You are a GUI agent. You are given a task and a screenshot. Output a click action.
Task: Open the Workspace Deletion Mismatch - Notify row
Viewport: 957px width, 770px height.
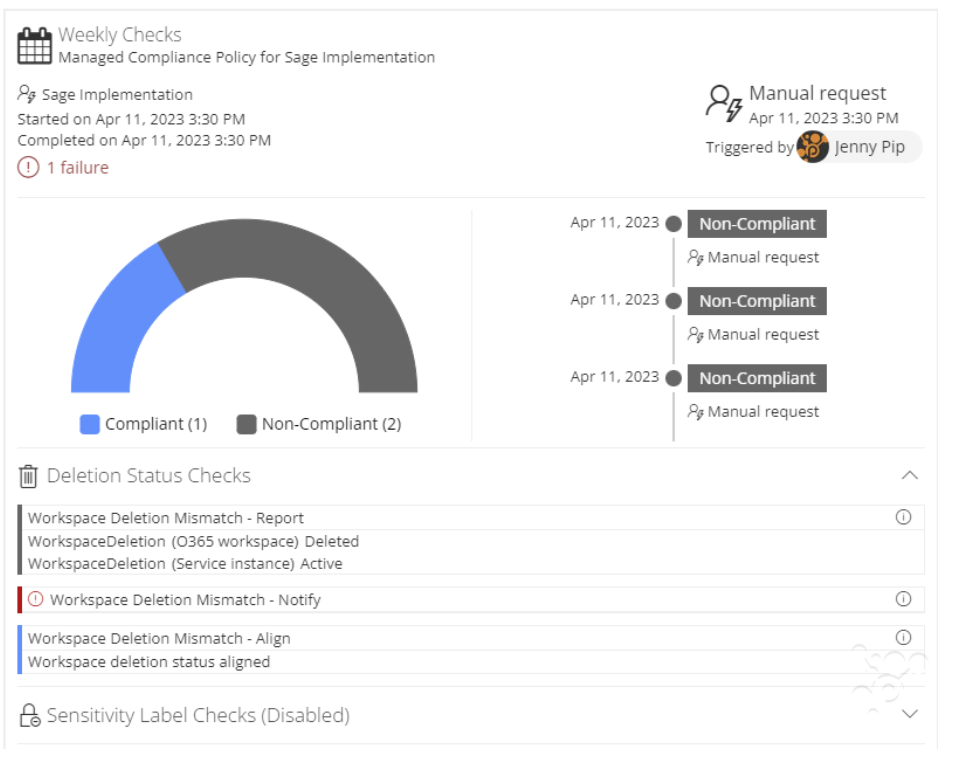pyautogui.click(x=471, y=600)
